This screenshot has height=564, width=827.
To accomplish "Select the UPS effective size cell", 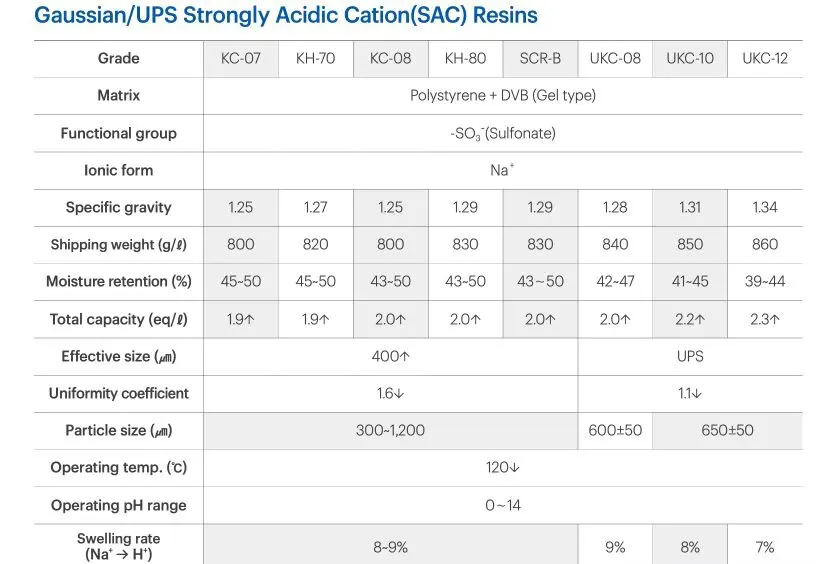I will point(690,357).
